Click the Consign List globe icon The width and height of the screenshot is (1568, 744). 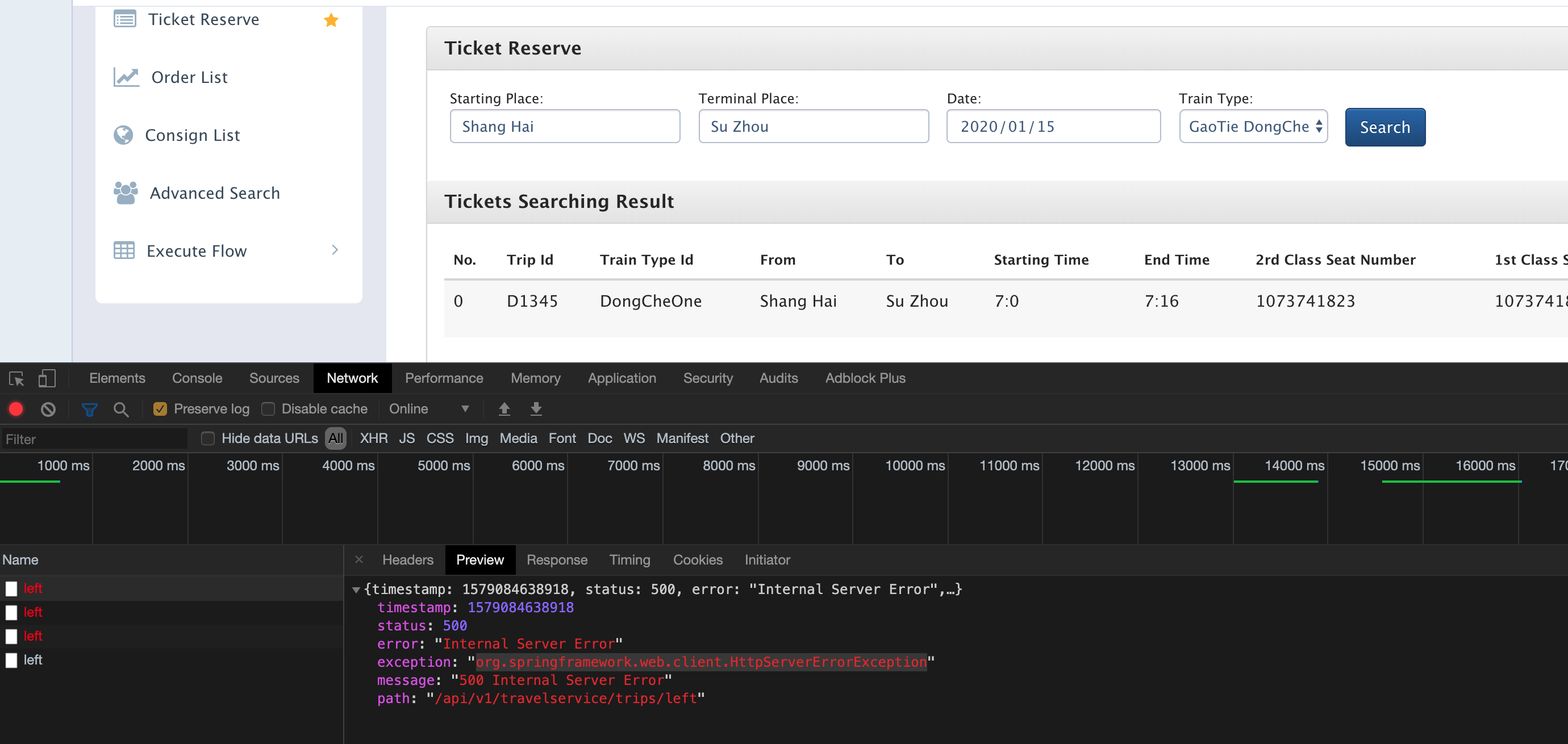click(x=124, y=135)
